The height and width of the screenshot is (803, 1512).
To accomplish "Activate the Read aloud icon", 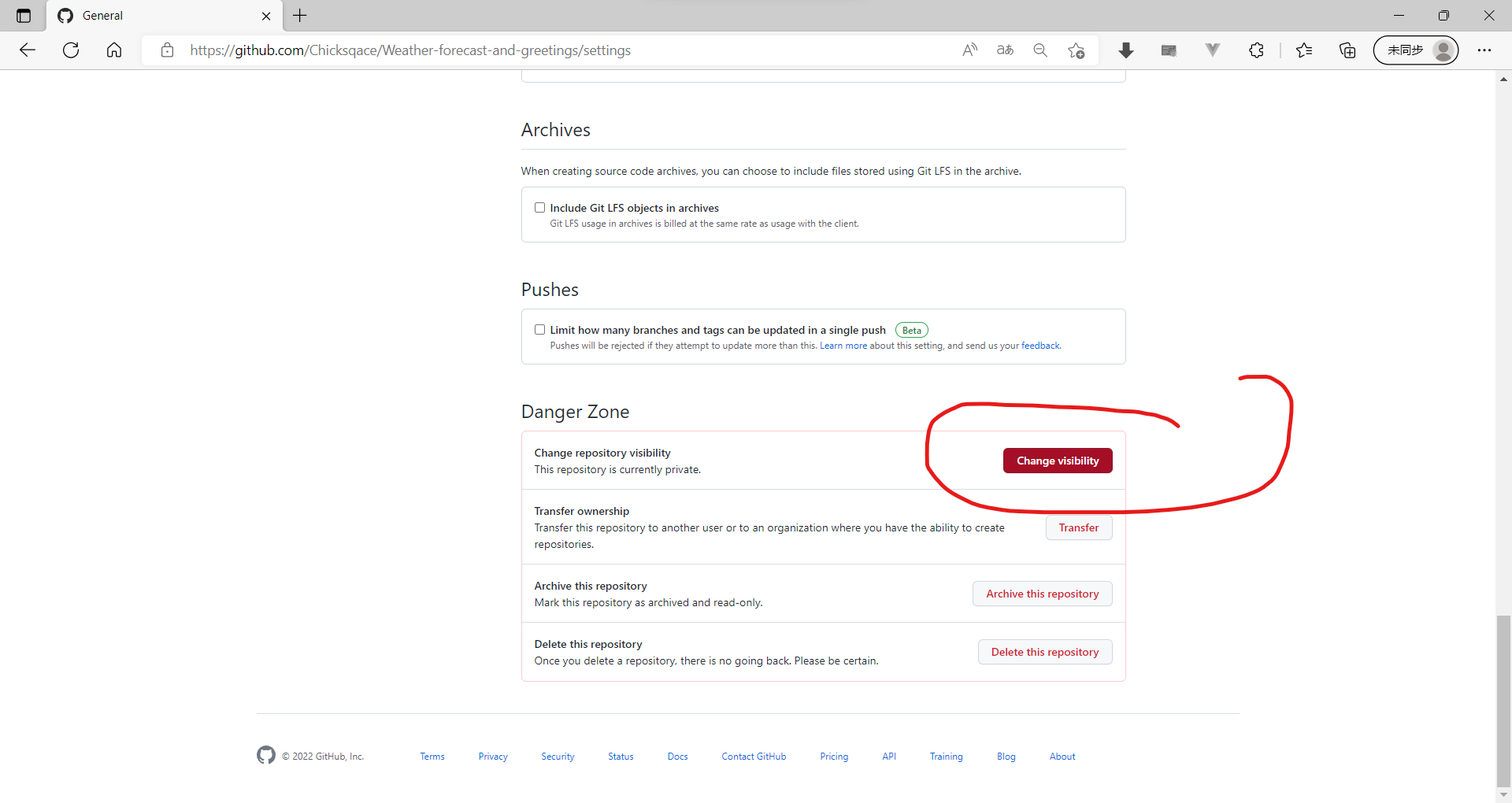I will point(969,50).
